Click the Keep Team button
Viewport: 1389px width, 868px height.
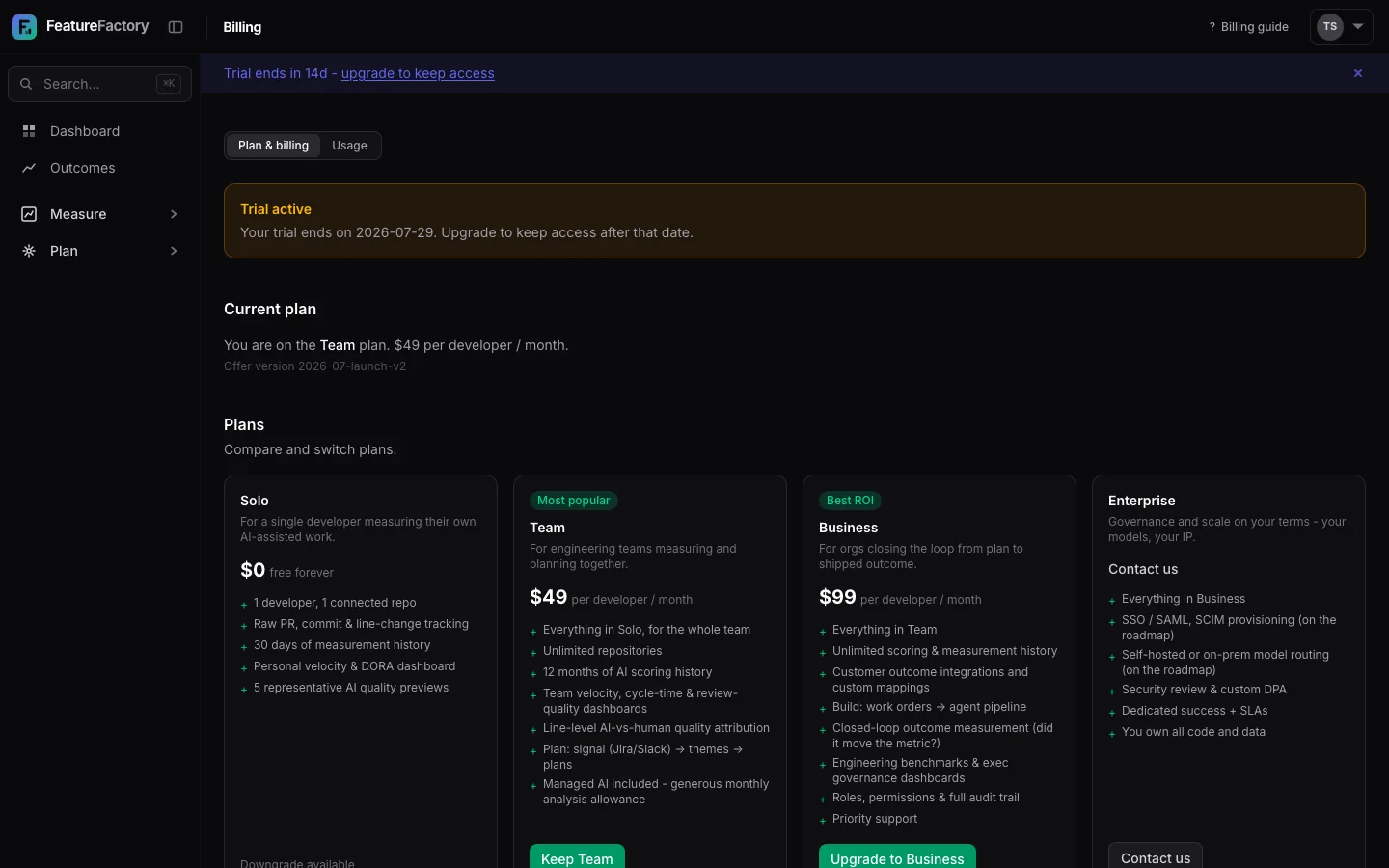pos(577,856)
